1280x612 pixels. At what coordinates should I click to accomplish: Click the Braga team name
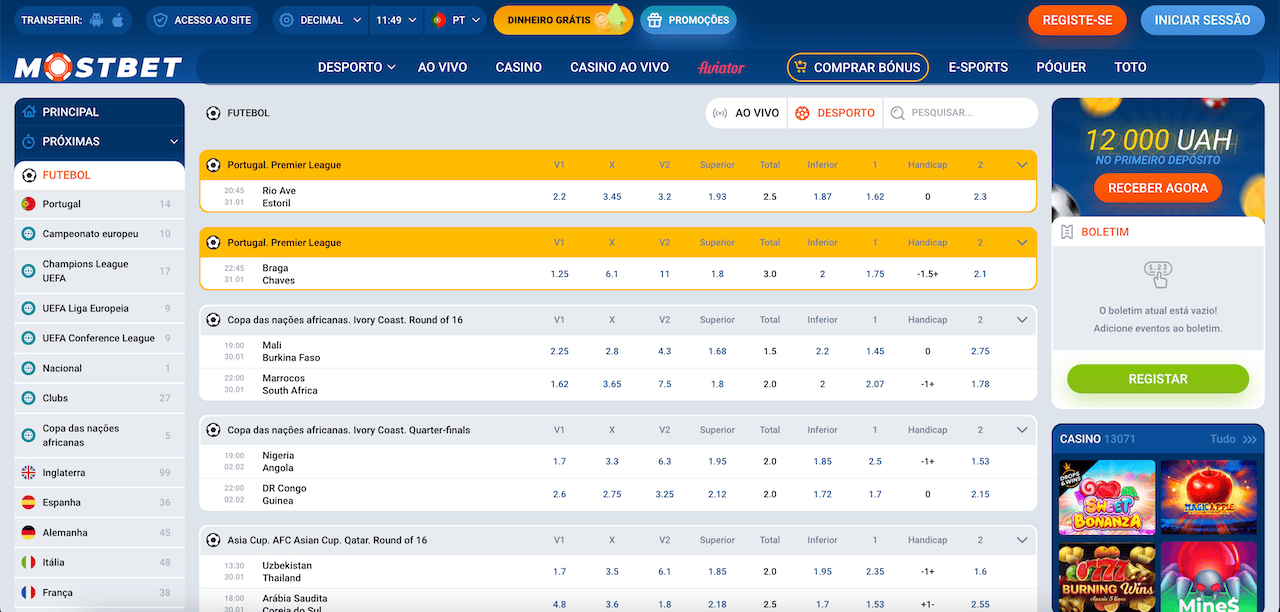tap(275, 268)
